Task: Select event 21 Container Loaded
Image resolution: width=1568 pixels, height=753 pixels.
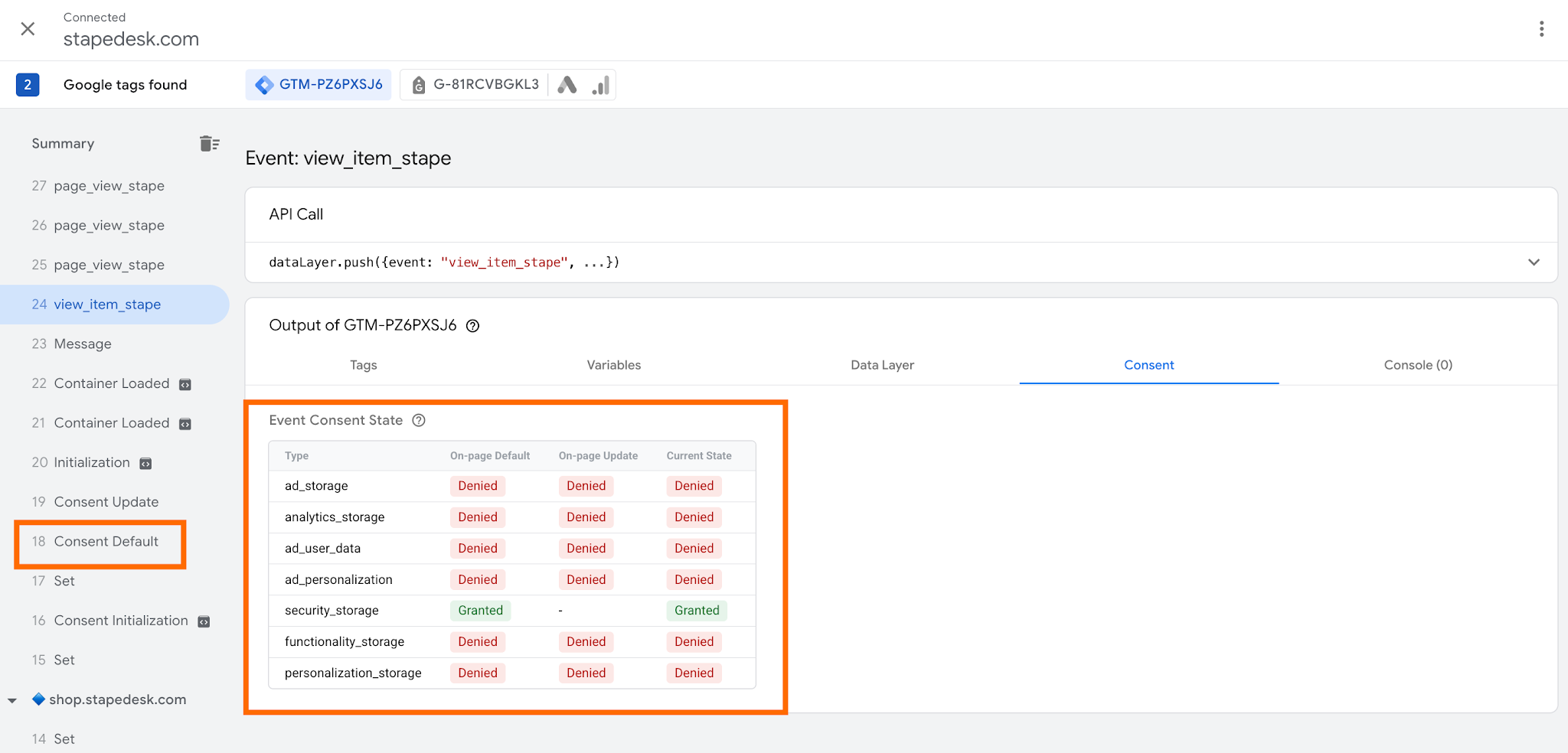Action: click(x=100, y=423)
